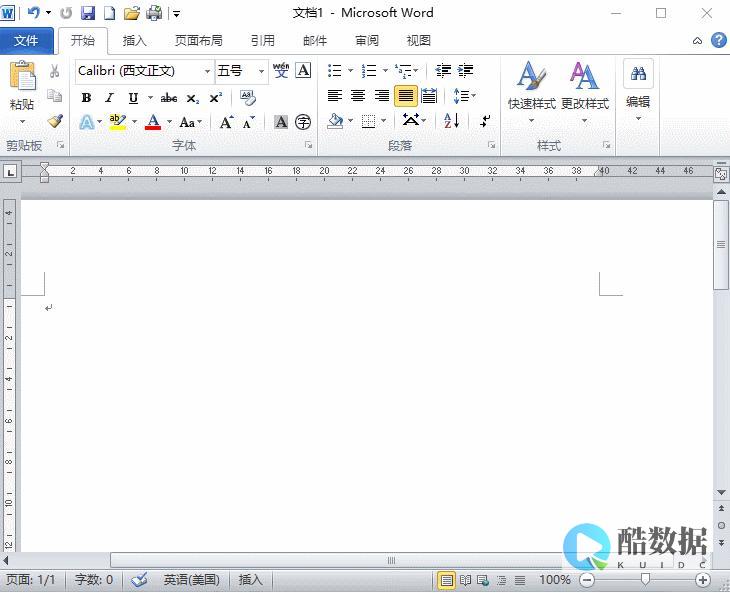Open customize quick access toolbar dropdown

point(176,14)
